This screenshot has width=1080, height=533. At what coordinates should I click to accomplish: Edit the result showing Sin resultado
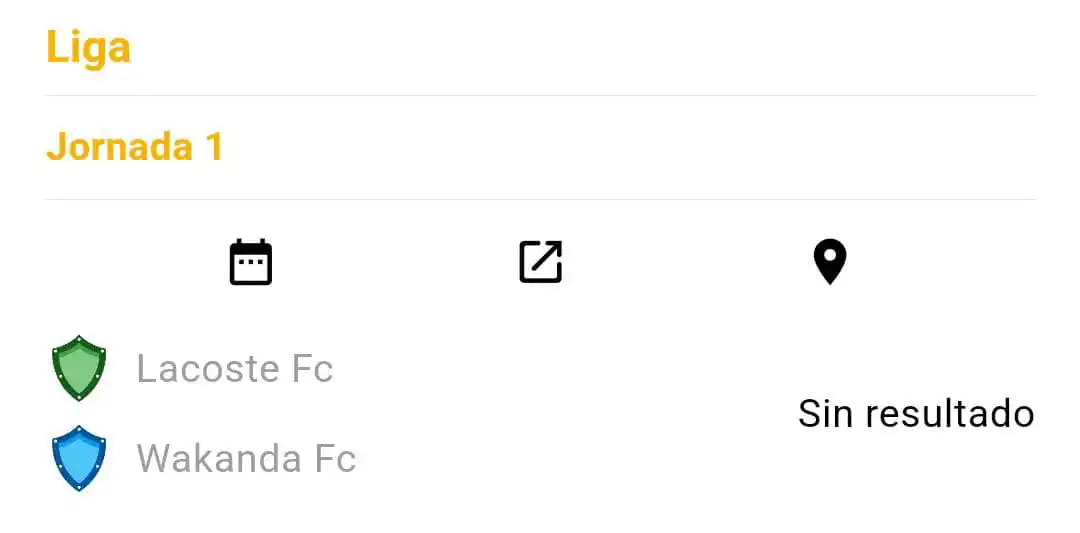click(916, 413)
